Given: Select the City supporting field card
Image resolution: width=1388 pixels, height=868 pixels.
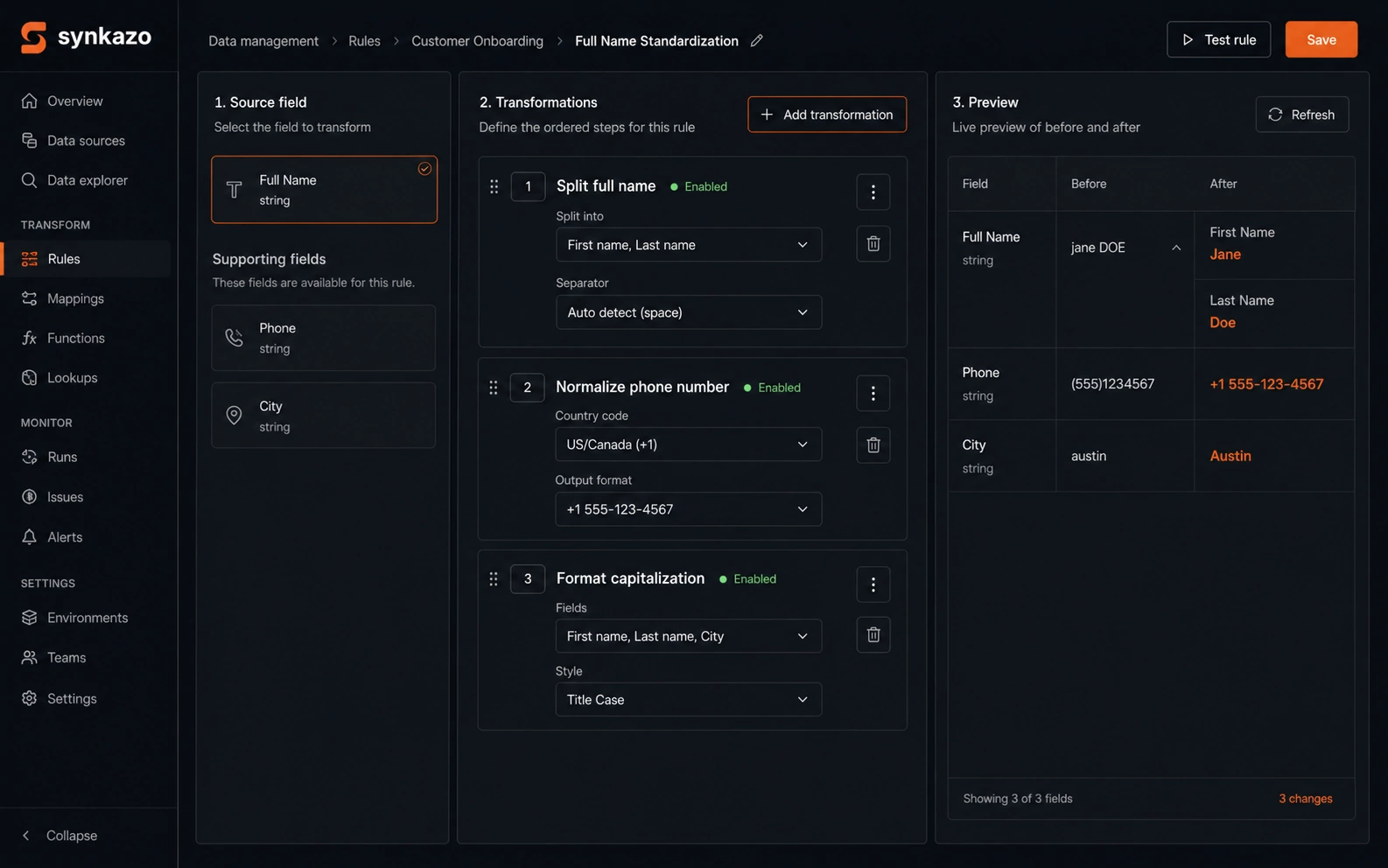Looking at the screenshot, I should 324,416.
